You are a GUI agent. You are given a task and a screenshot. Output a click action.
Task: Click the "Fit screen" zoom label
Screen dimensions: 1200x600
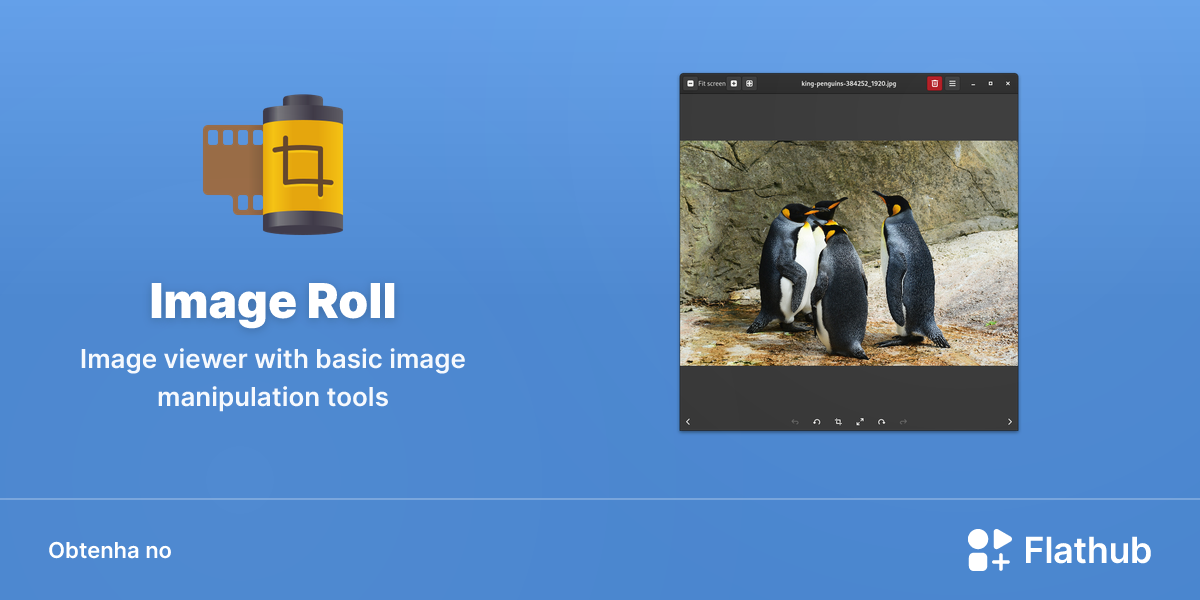click(x=712, y=84)
